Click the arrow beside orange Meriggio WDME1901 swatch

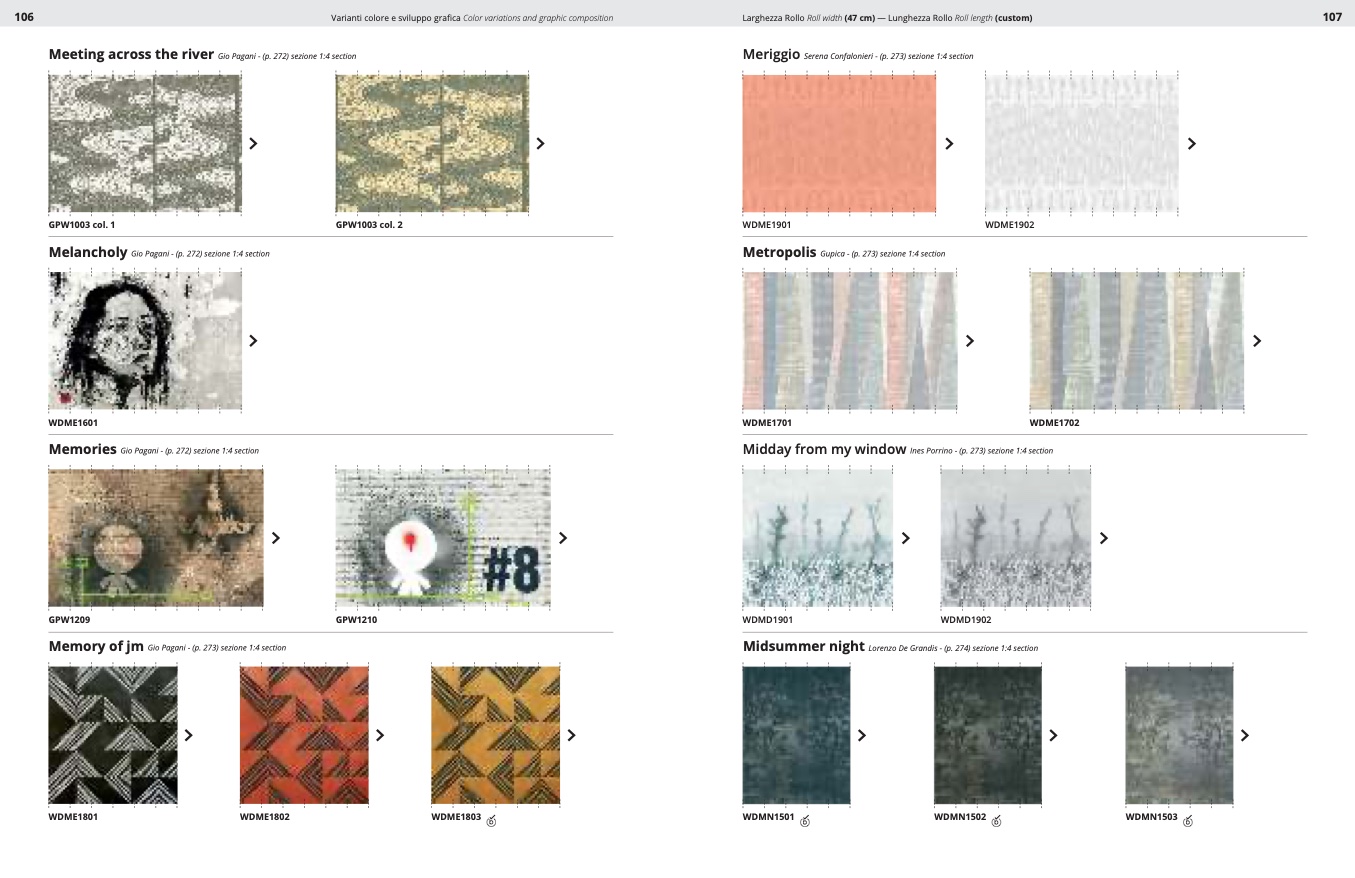click(949, 144)
